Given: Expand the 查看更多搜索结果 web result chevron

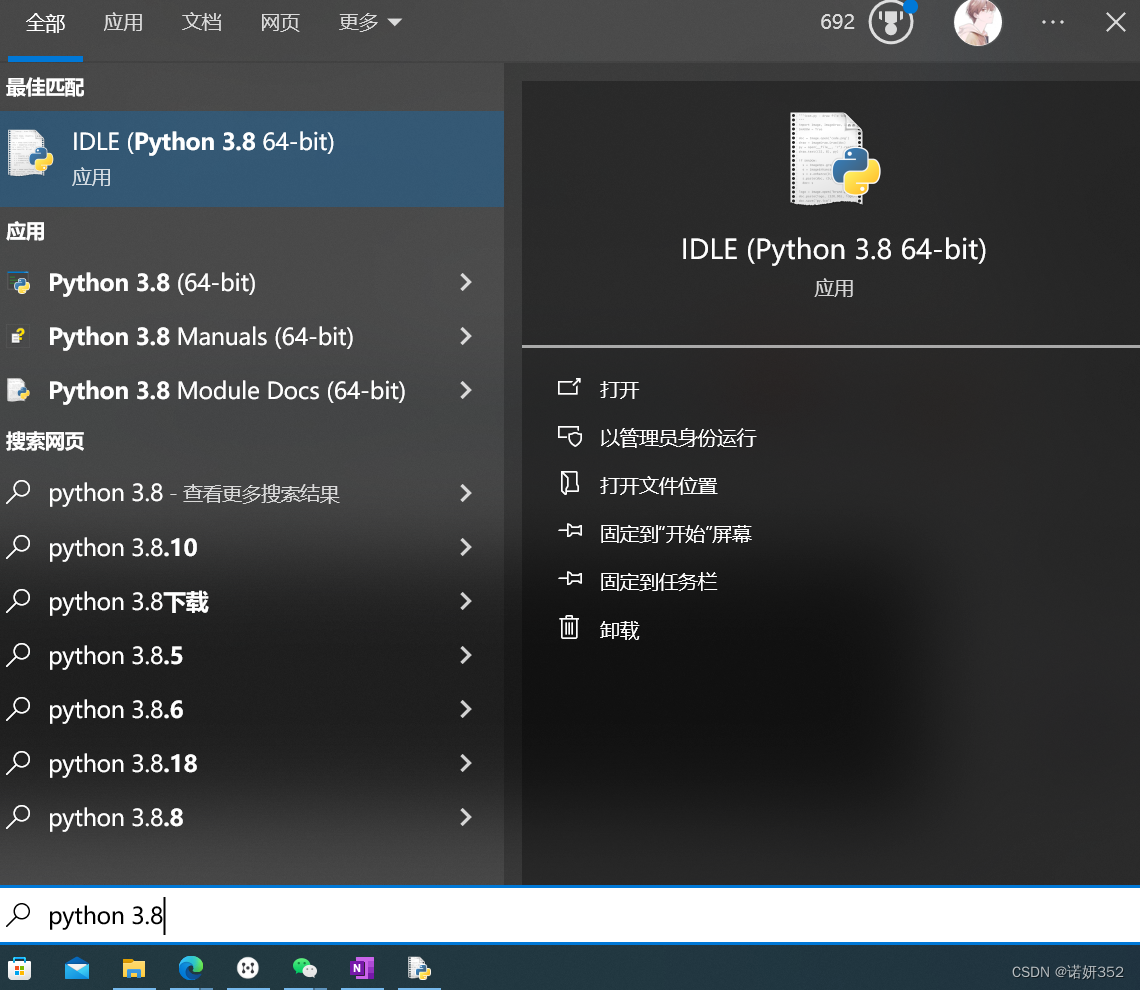Looking at the screenshot, I should [x=466, y=493].
